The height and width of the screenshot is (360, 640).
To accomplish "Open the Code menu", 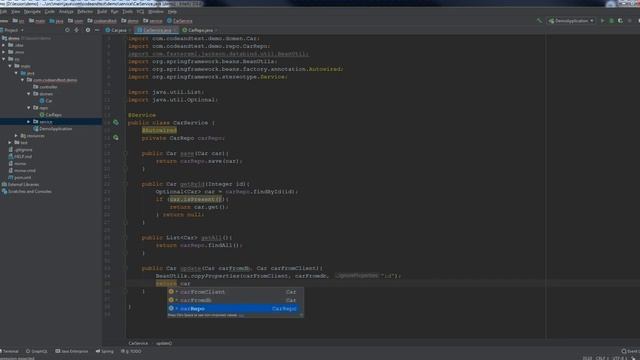I will pos(49,12).
